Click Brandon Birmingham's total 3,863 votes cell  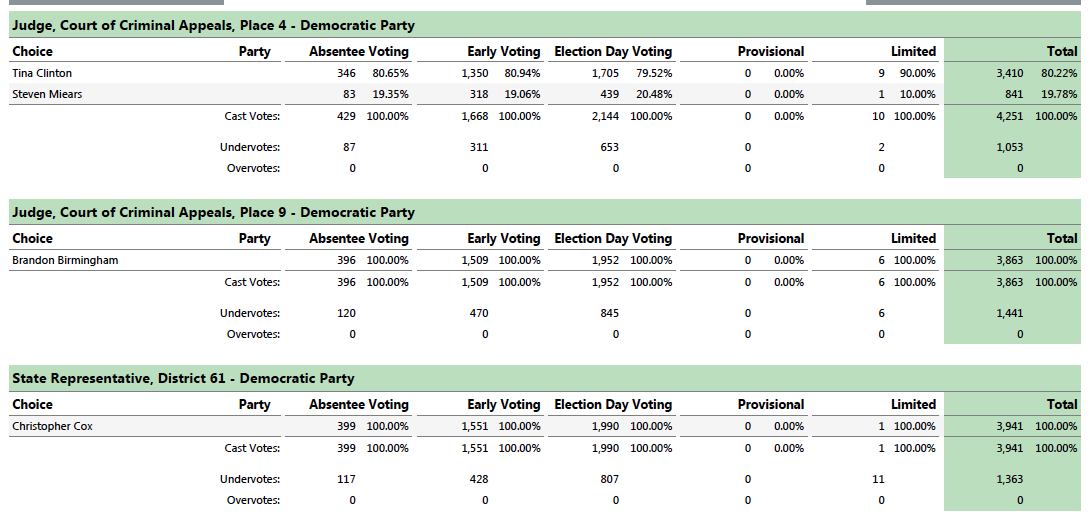point(1009,260)
